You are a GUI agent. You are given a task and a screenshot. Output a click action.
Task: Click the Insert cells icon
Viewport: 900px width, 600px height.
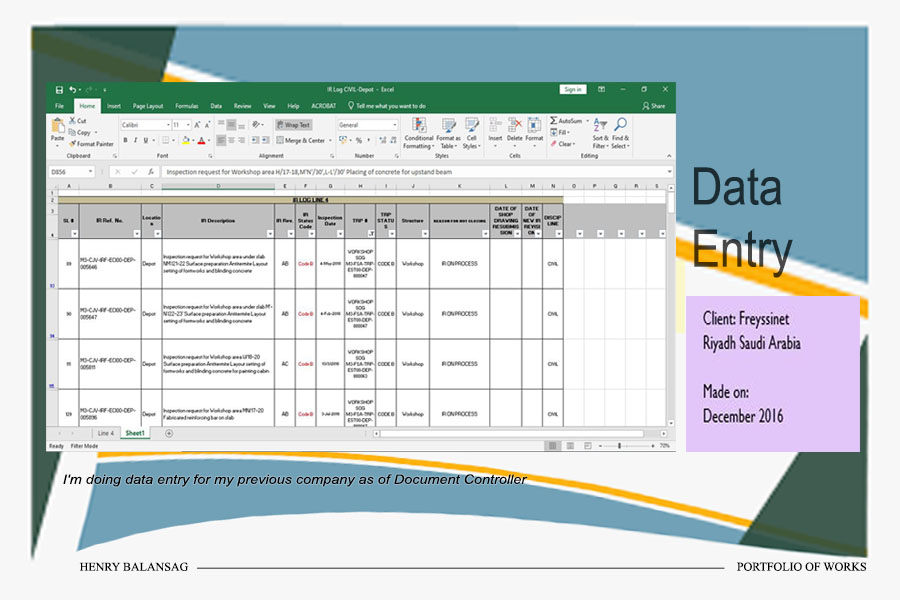(495, 125)
